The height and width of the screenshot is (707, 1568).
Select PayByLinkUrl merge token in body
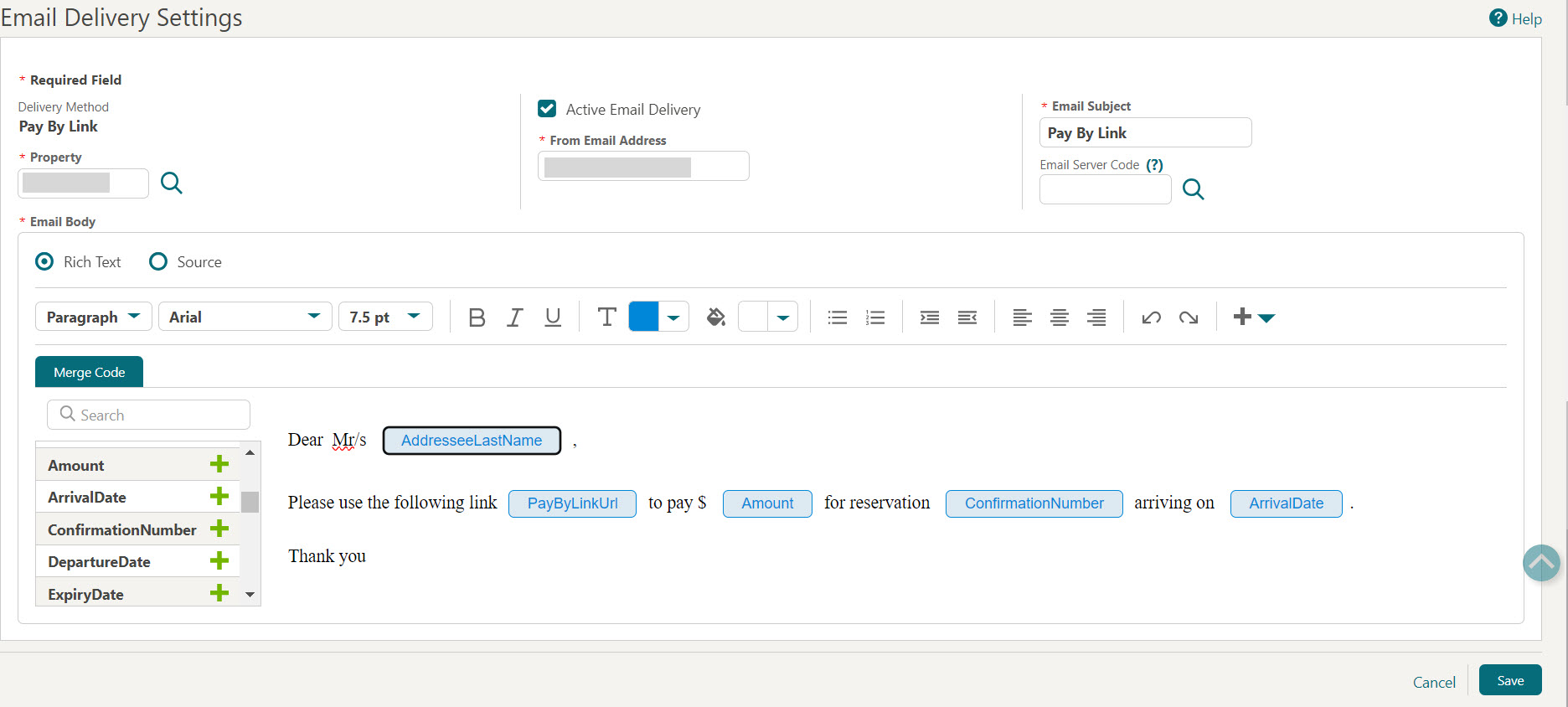click(573, 503)
